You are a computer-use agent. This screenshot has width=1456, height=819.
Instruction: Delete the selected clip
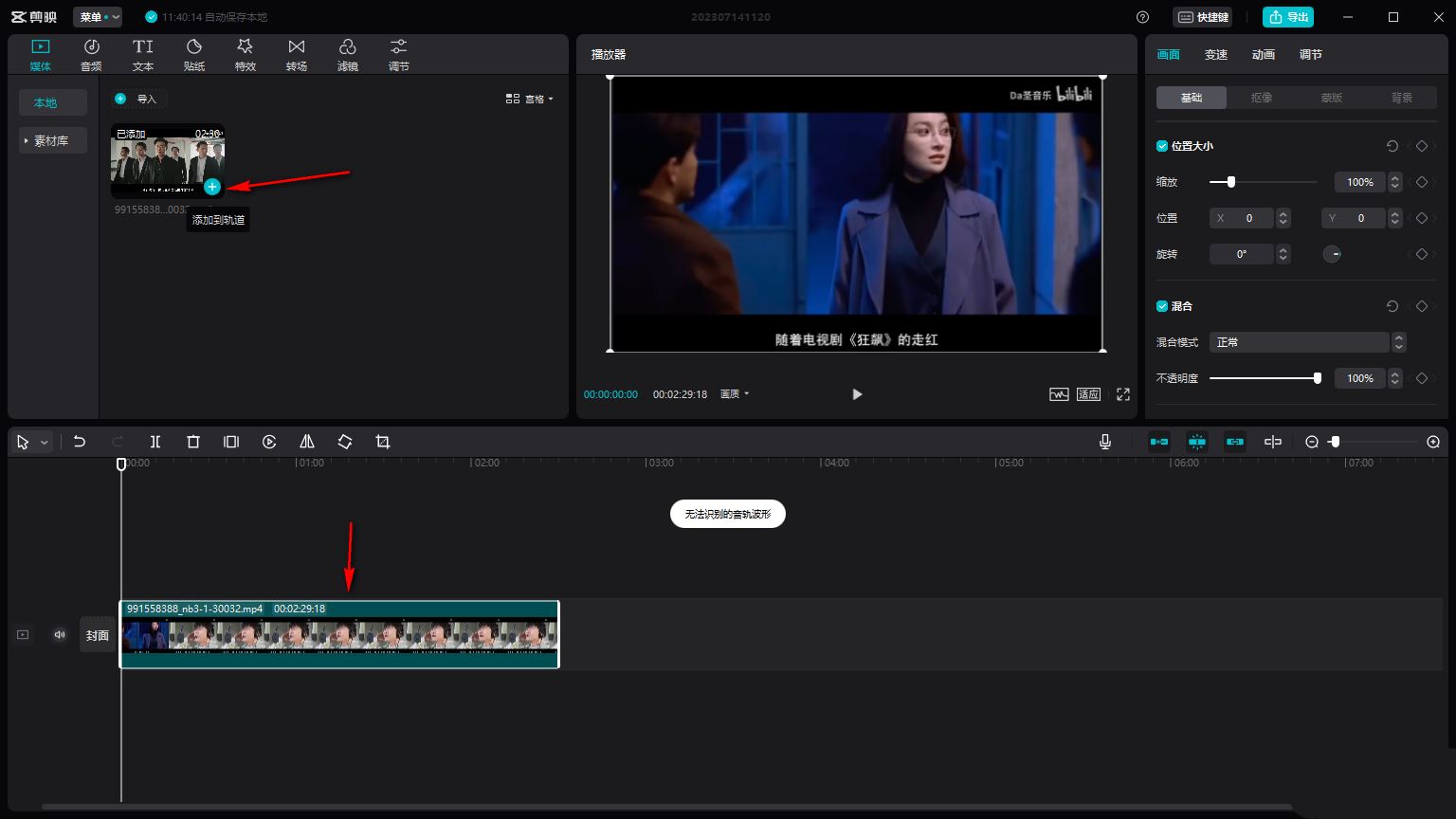(x=193, y=442)
